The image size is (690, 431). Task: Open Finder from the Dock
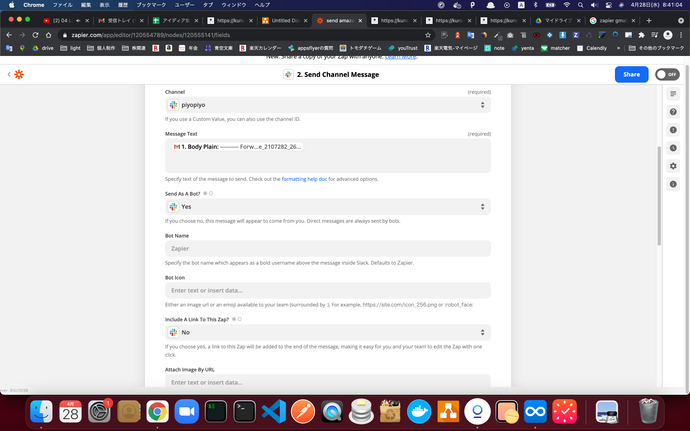pyautogui.click(x=41, y=412)
